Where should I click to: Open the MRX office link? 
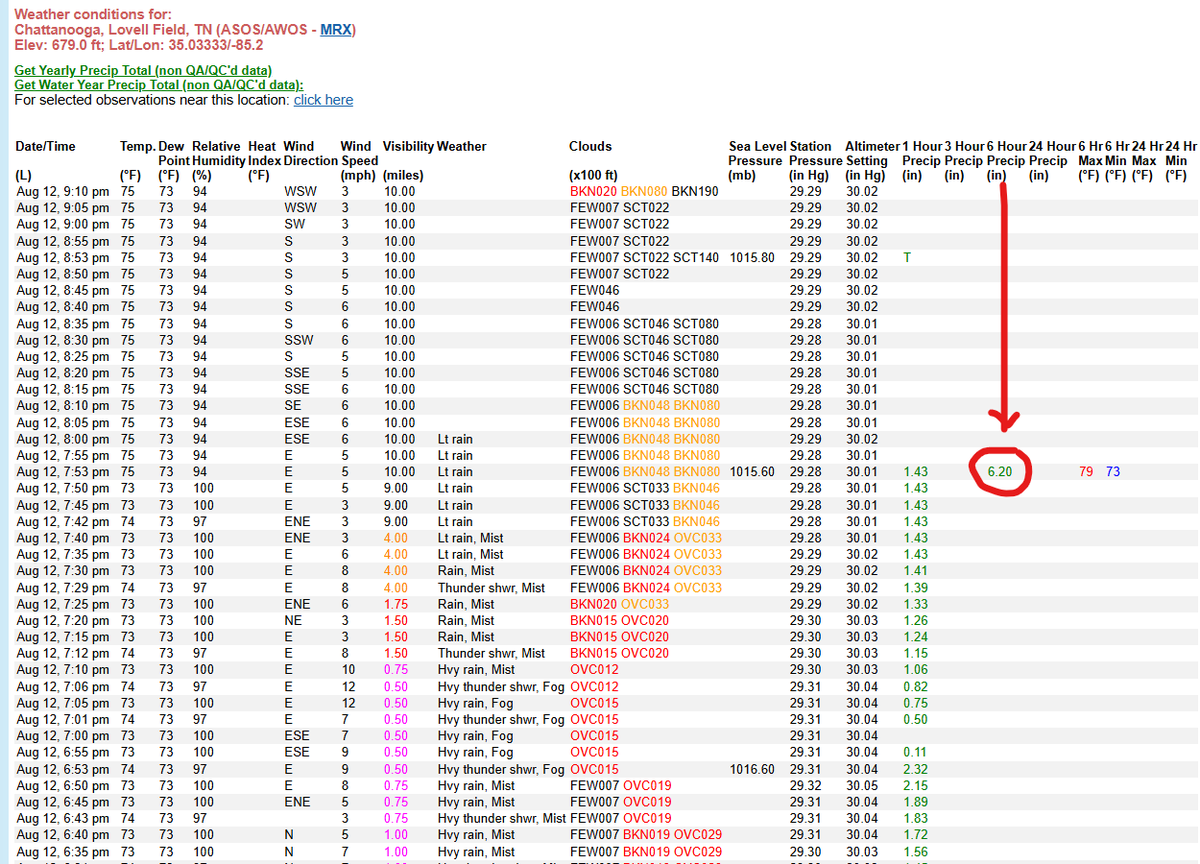click(336, 30)
